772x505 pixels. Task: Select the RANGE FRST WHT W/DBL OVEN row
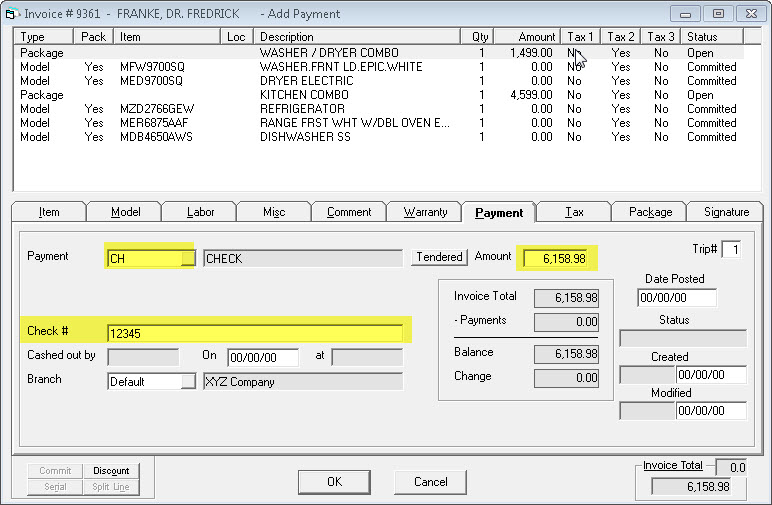pos(379,123)
